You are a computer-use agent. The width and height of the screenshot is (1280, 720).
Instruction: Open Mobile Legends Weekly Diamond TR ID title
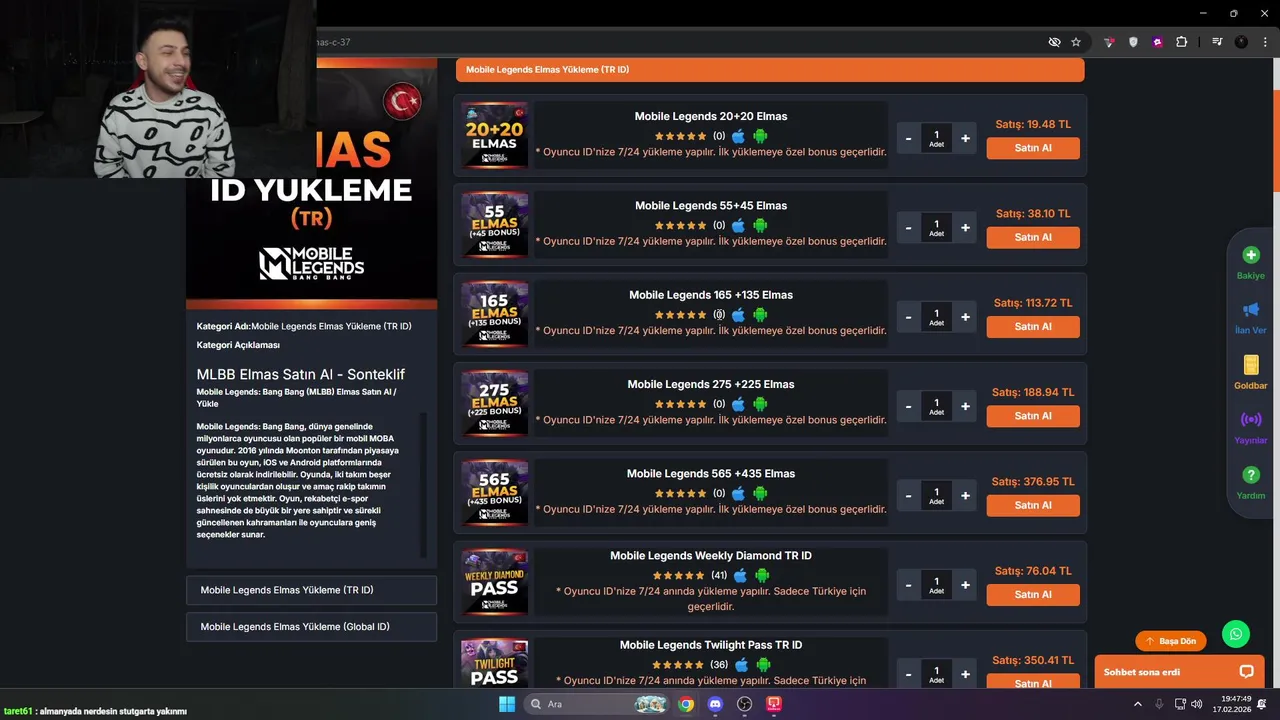coord(711,556)
